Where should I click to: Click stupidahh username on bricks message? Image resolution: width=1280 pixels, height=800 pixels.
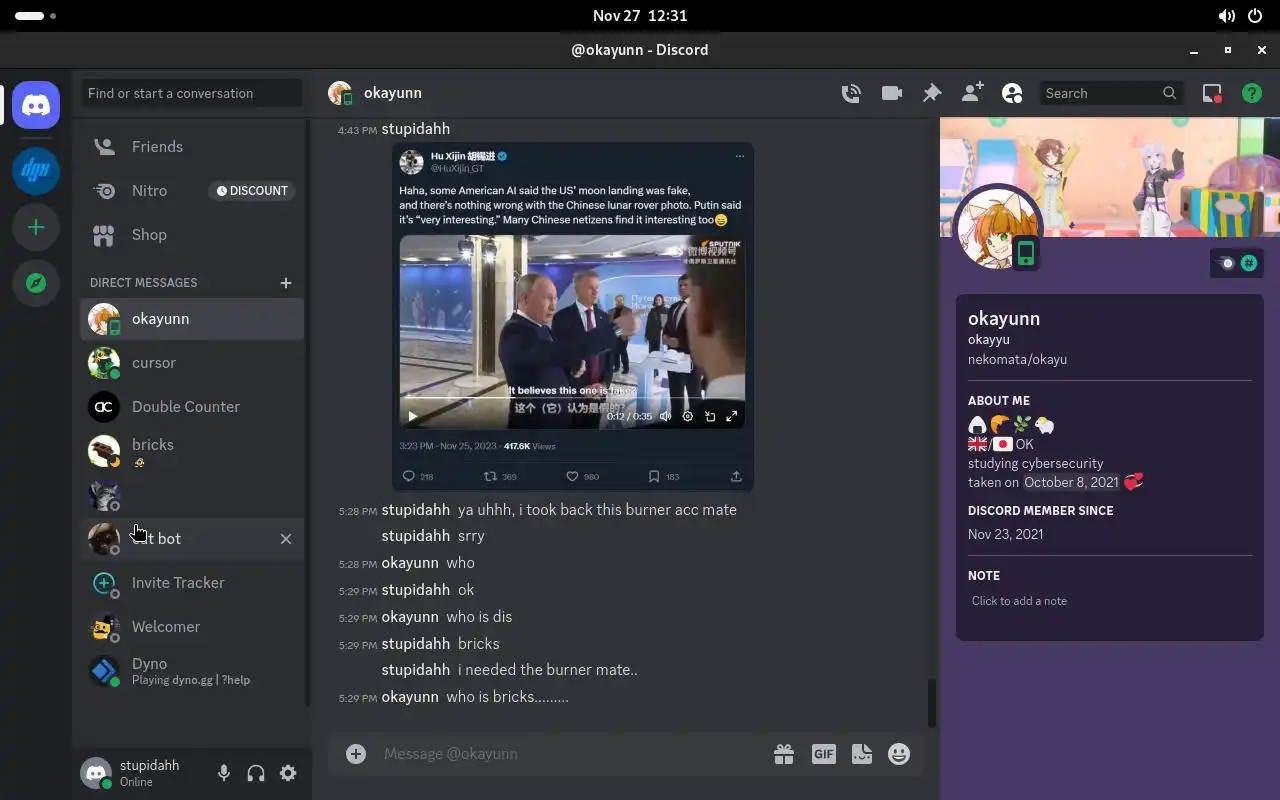(416, 644)
